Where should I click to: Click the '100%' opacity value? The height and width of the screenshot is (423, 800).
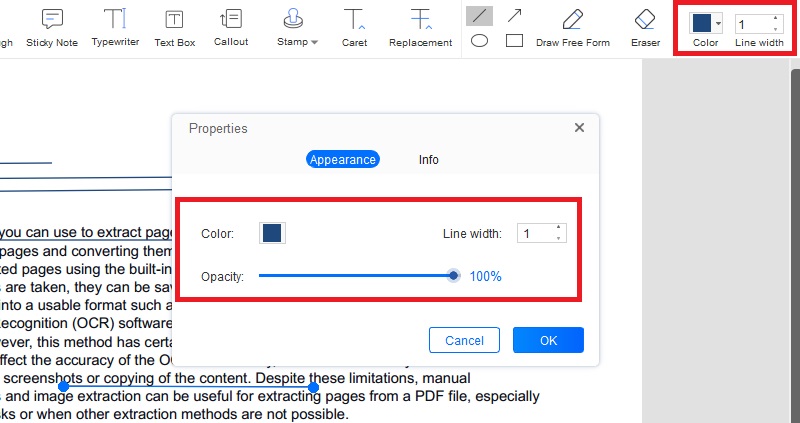[x=485, y=277]
